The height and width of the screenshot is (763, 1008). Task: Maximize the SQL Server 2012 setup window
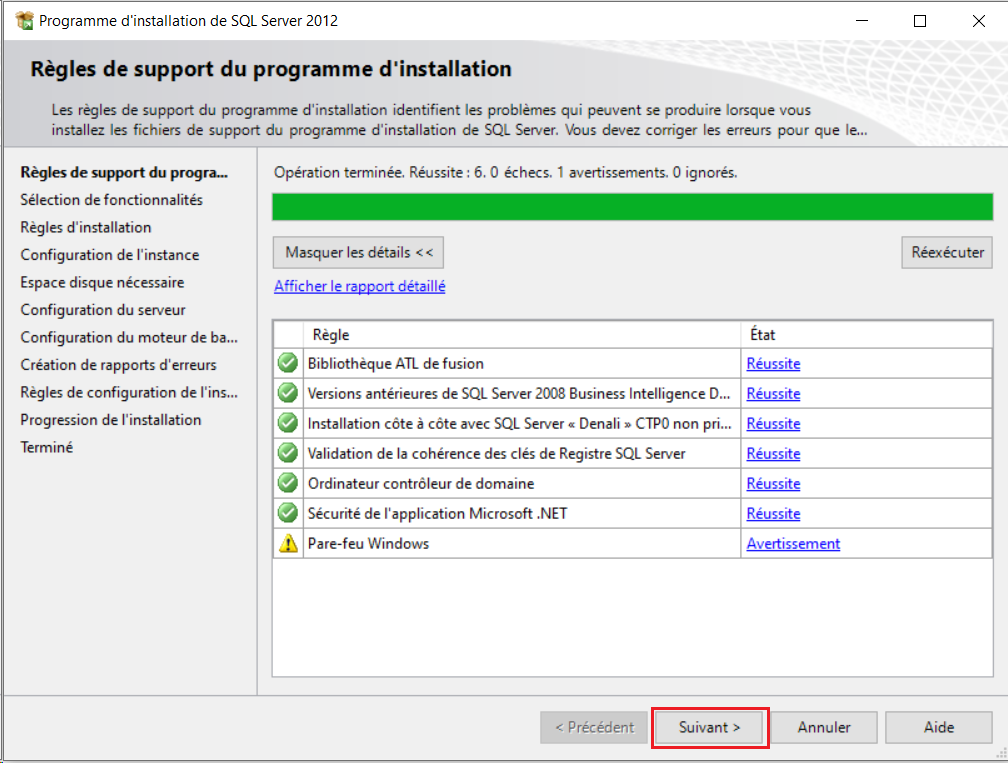[x=920, y=21]
